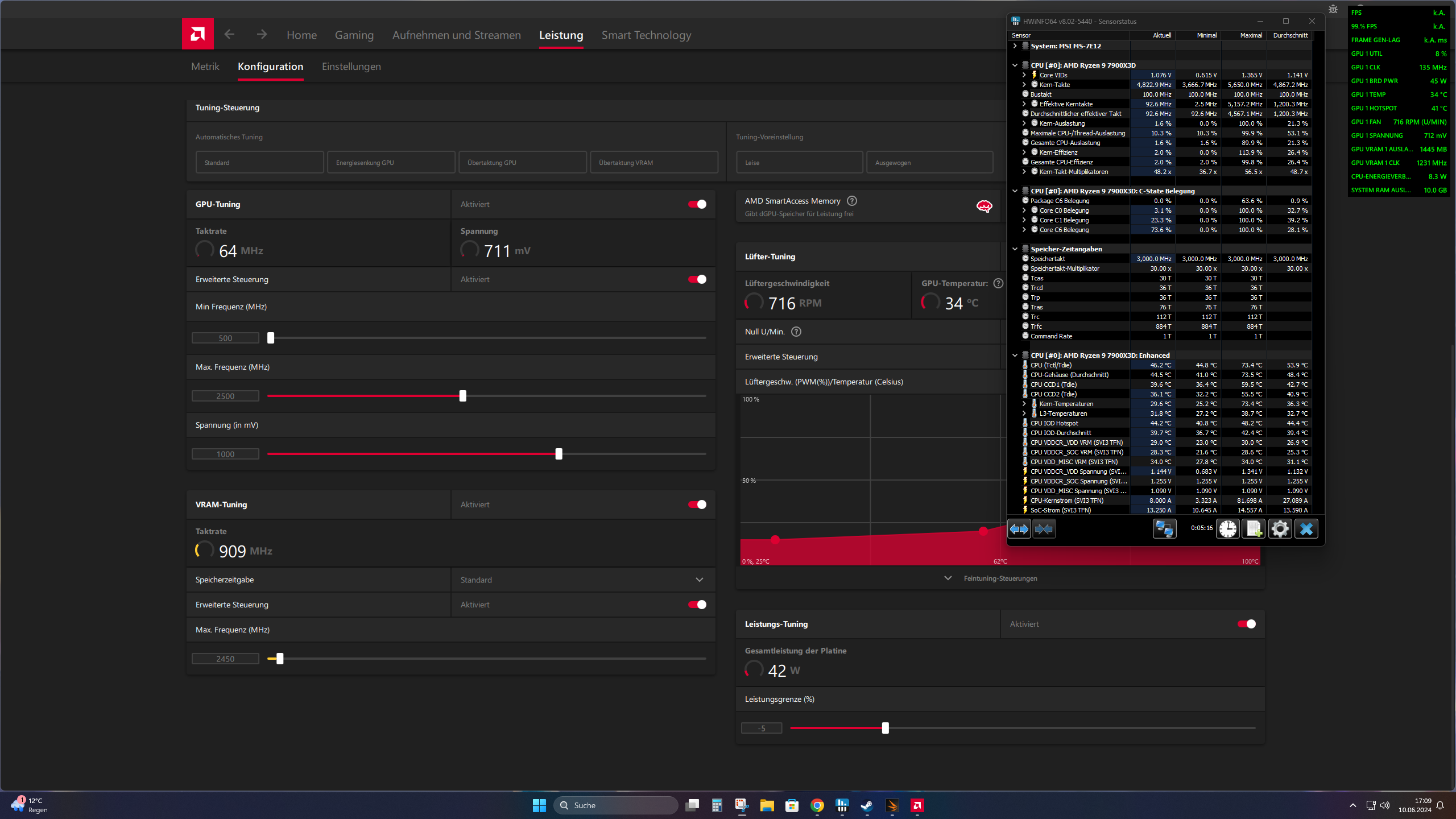
Task: Open Speicherzeitgabe Standard dropdown
Action: 583,580
